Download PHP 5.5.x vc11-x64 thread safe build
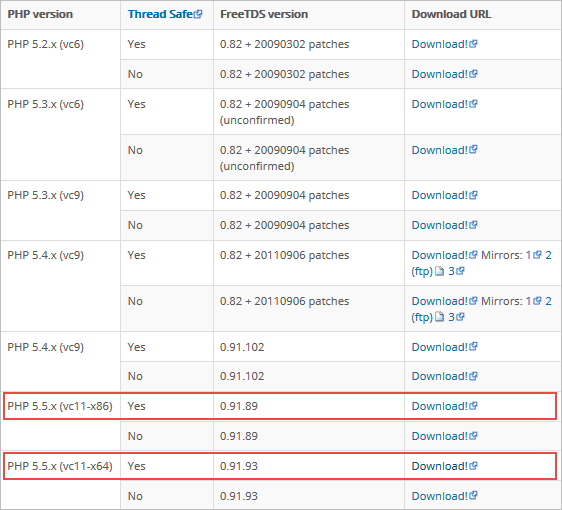This screenshot has height=510, width=562. tap(439, 466)
